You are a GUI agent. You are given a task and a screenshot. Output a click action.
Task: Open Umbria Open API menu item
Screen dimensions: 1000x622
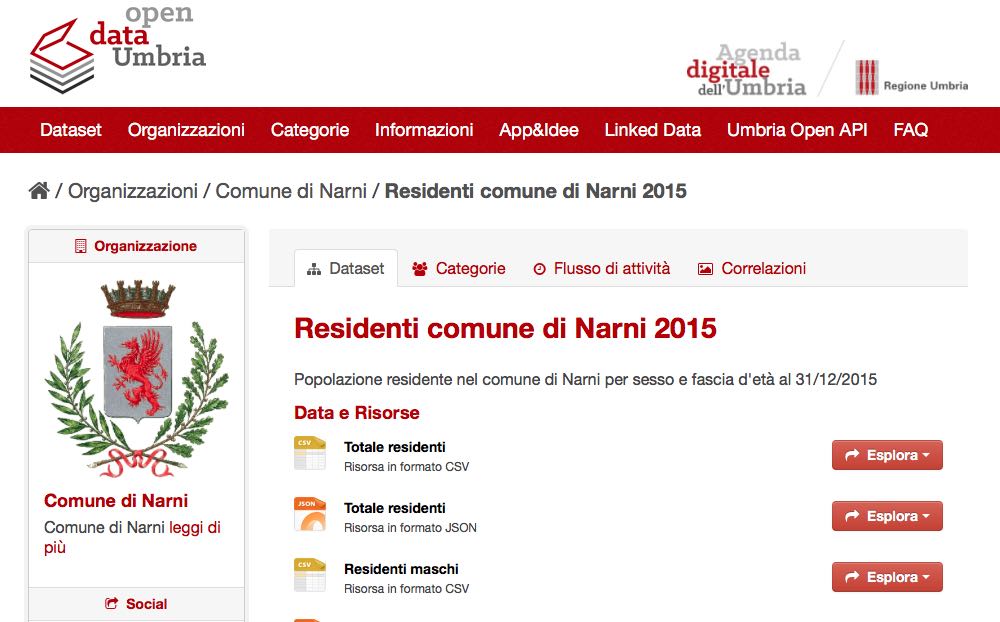coord(797,130)
